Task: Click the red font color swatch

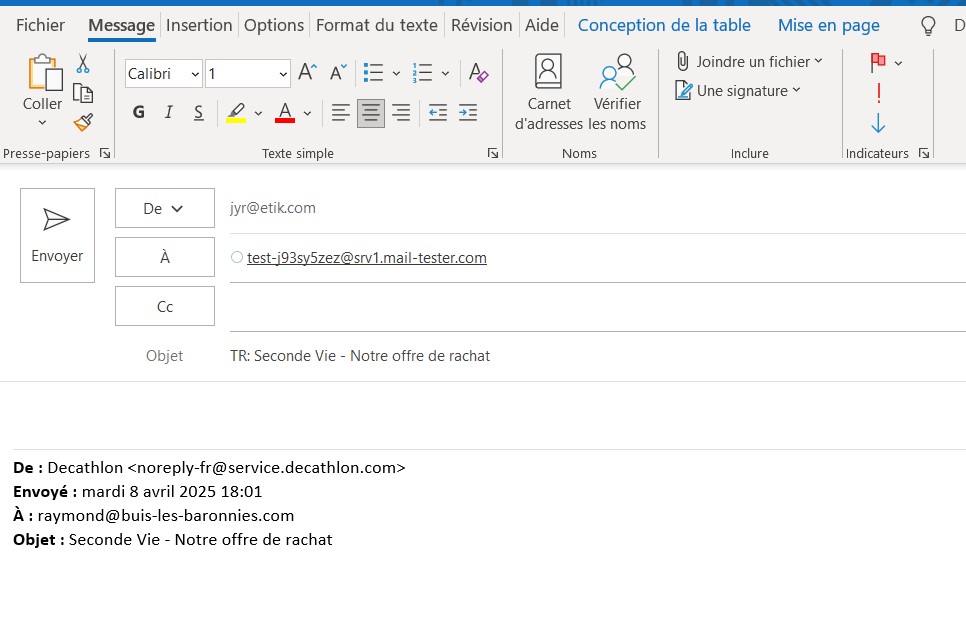Action: 285,113
